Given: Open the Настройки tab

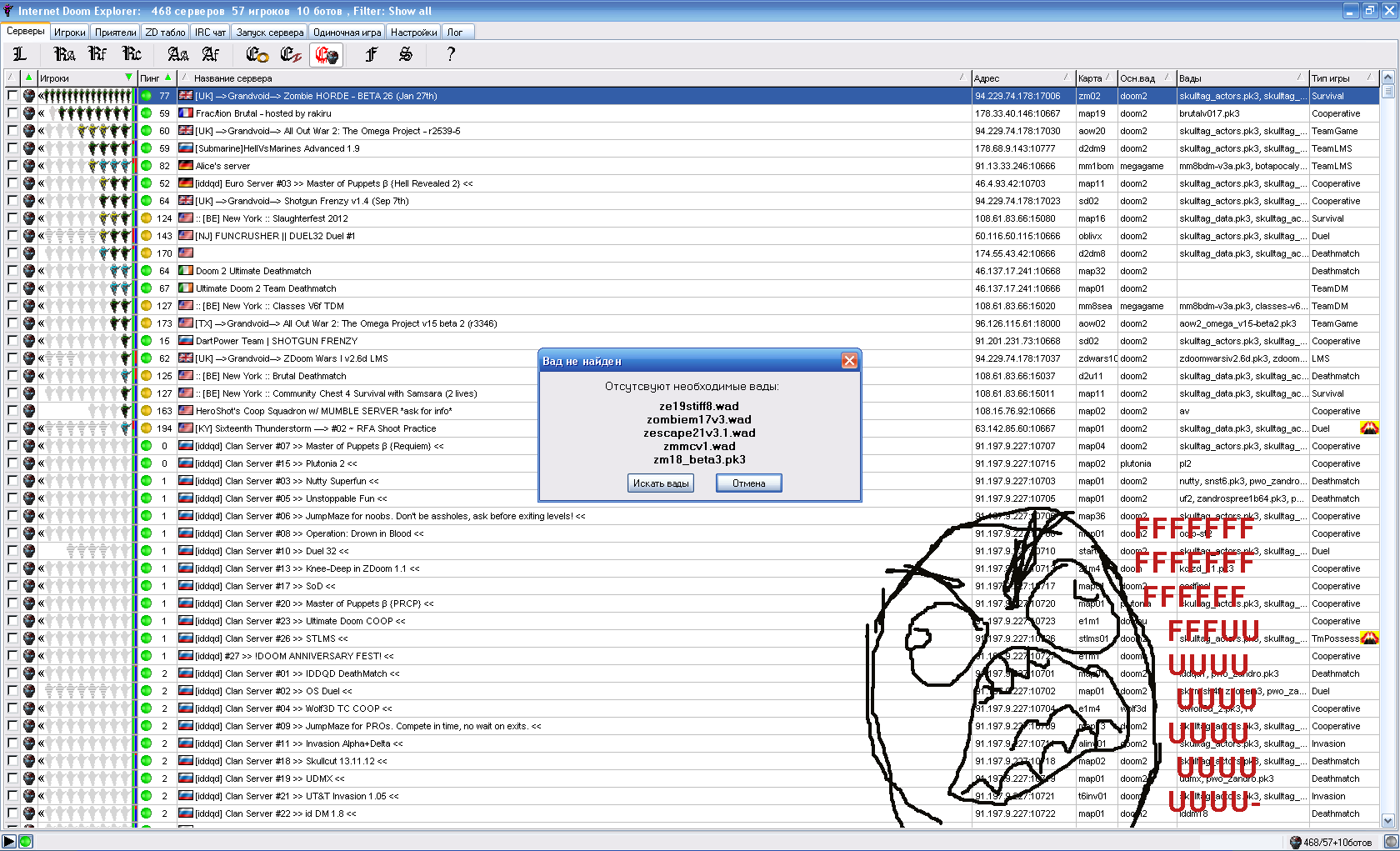Looking at the screenshot, I should [413, 33].
